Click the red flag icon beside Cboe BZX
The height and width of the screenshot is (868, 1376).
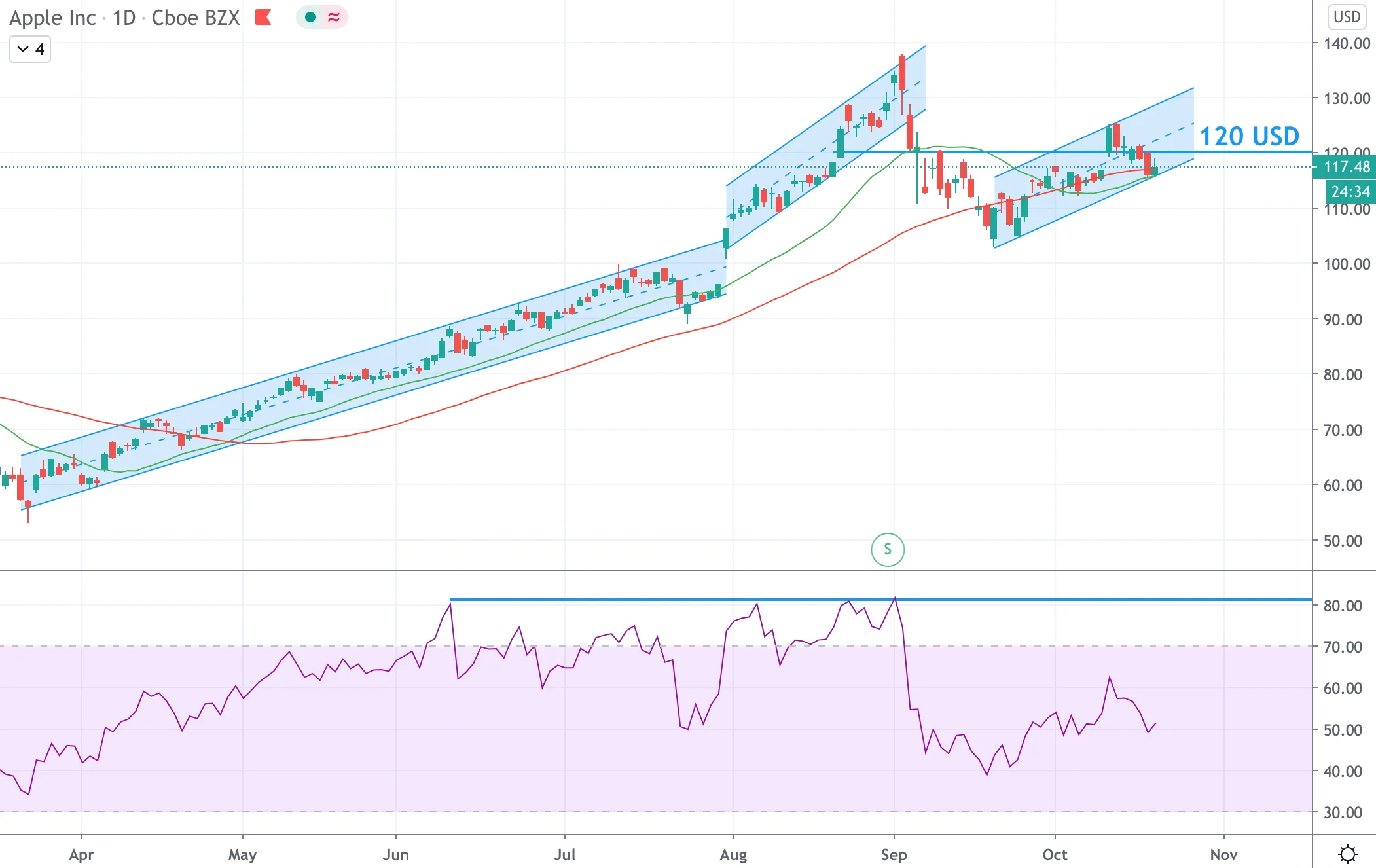click(263, 17)
